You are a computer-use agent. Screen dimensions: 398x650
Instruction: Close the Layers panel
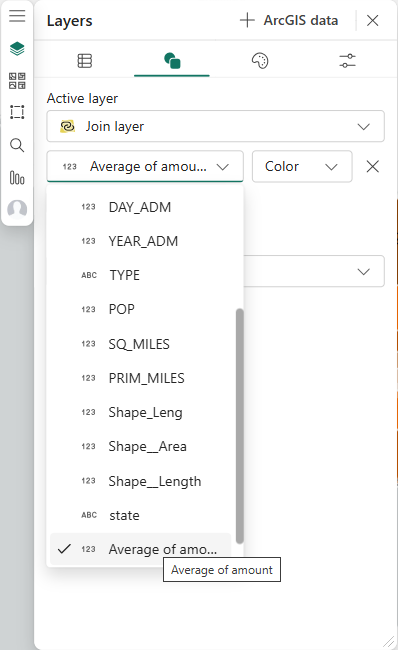click(372, 20)
